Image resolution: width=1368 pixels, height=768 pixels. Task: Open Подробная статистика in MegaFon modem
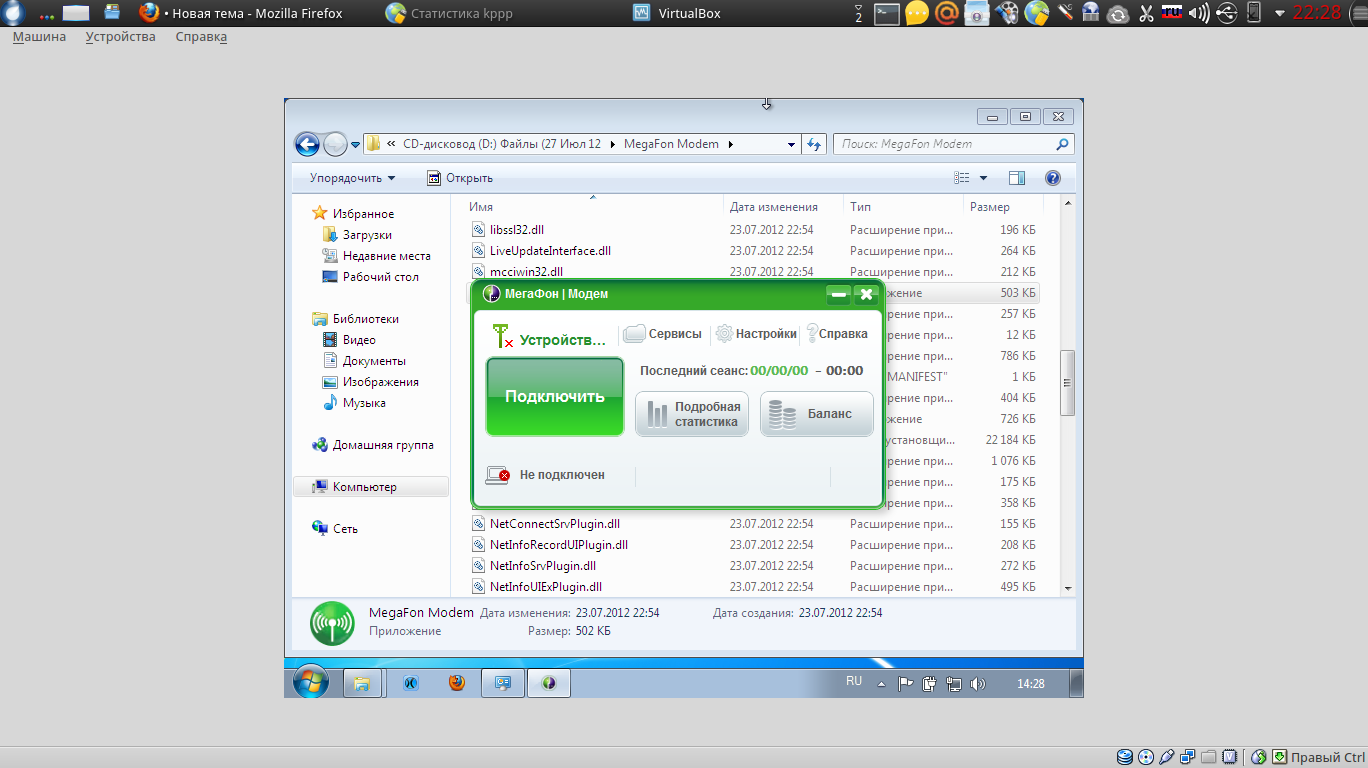click(692, 414)
